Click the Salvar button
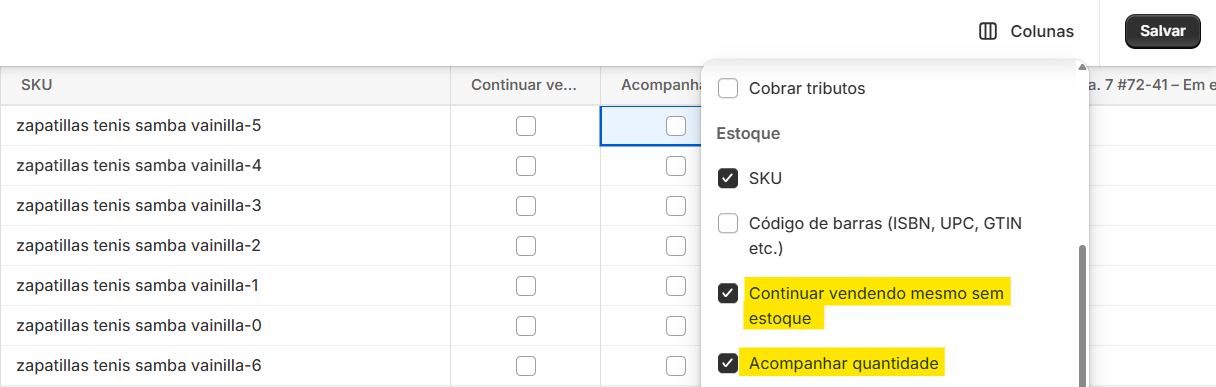 pos(1162,31)
